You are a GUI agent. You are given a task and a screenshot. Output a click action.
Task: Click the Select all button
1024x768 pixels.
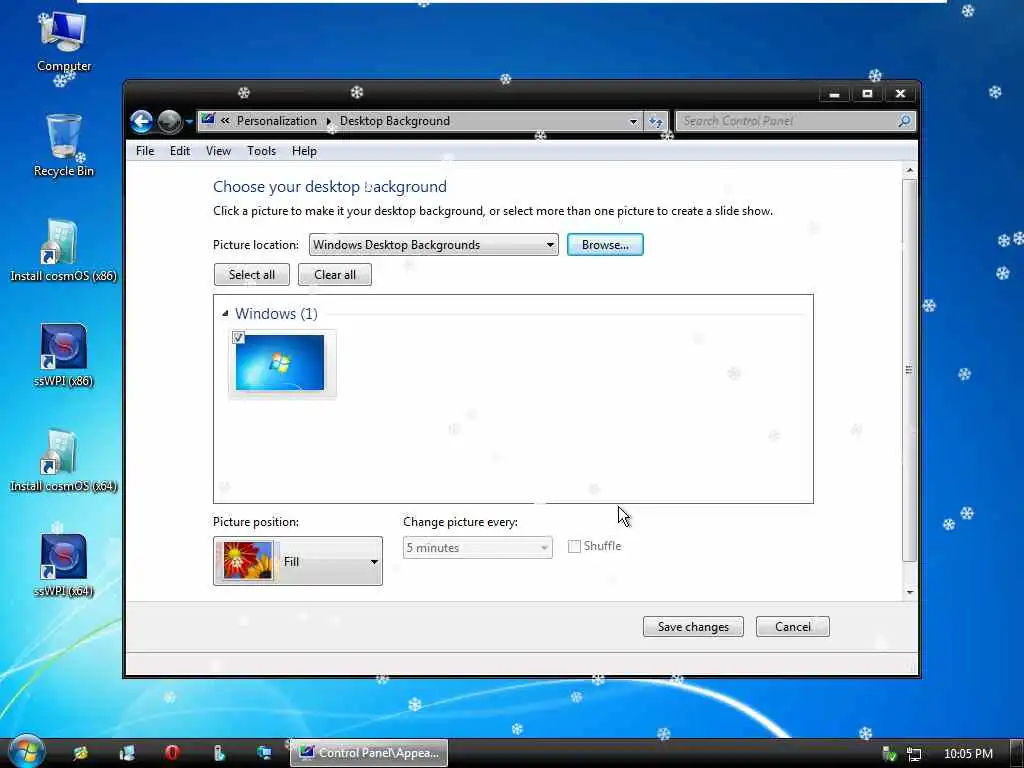[x=251, y=275]
